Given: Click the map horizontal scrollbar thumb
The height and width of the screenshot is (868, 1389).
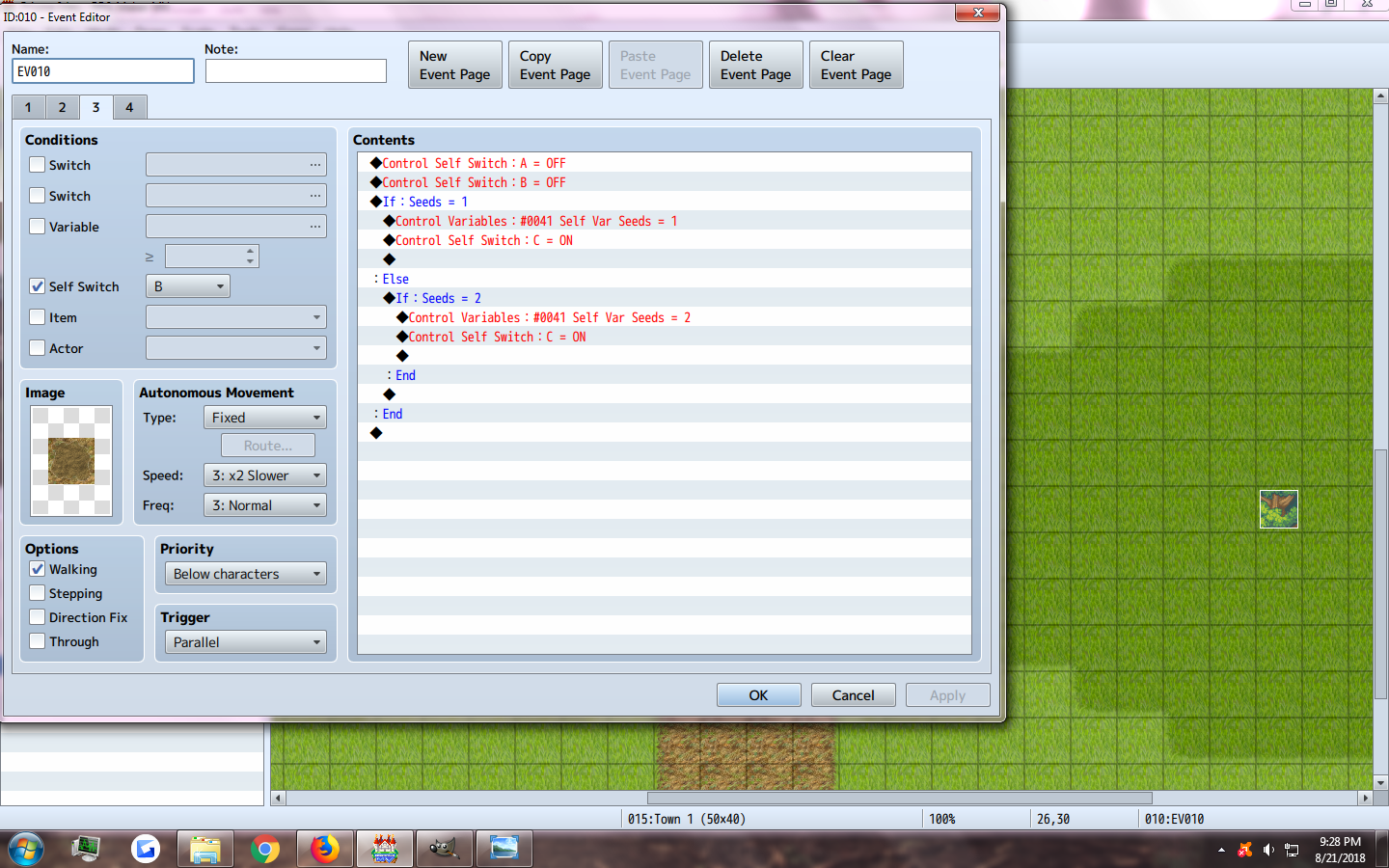Looking at the screenshot, I should pos(900,799).
